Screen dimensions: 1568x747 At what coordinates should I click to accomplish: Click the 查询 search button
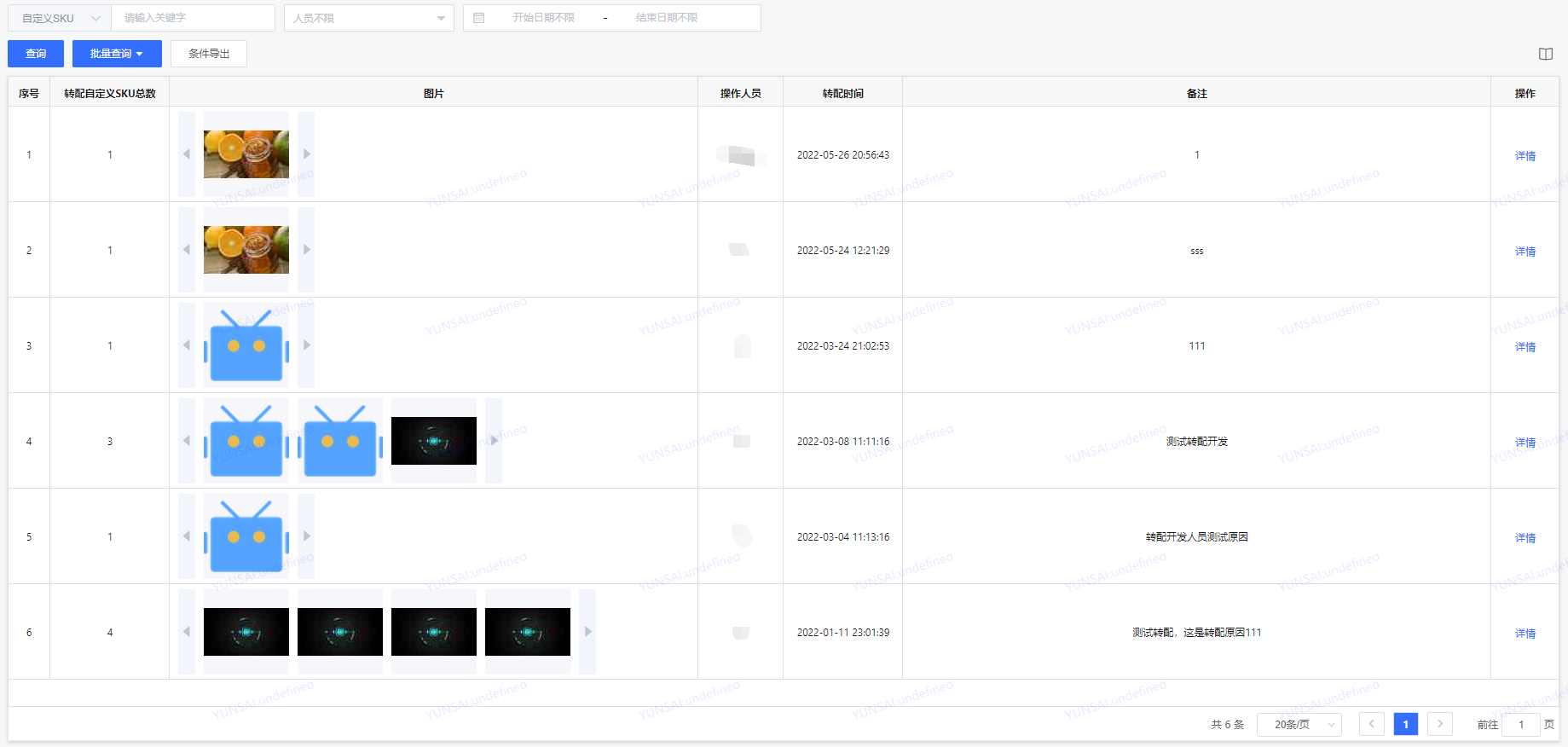(x=36, y=54)
